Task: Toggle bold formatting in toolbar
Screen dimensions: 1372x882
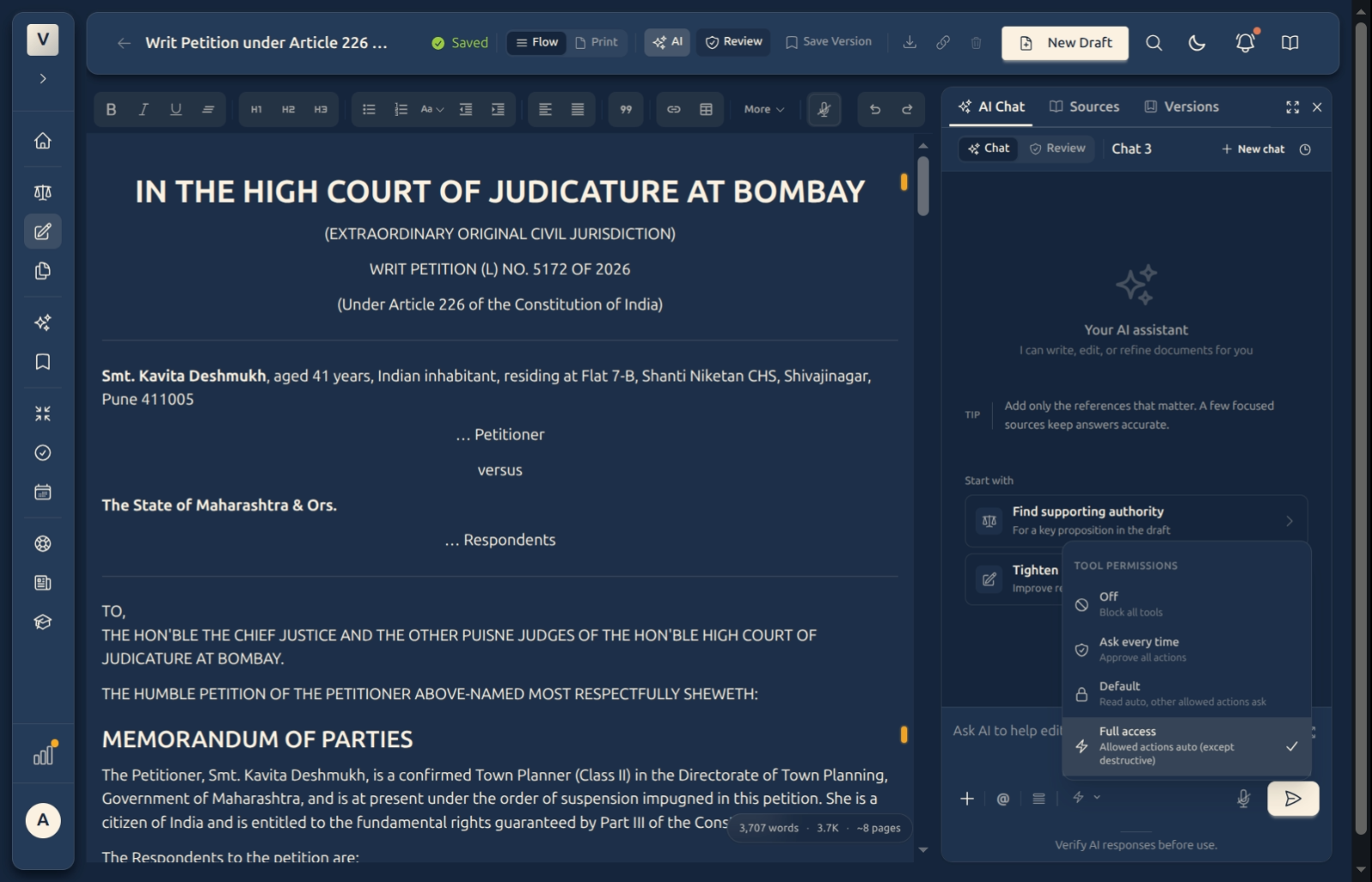Action: click(111, 109)
